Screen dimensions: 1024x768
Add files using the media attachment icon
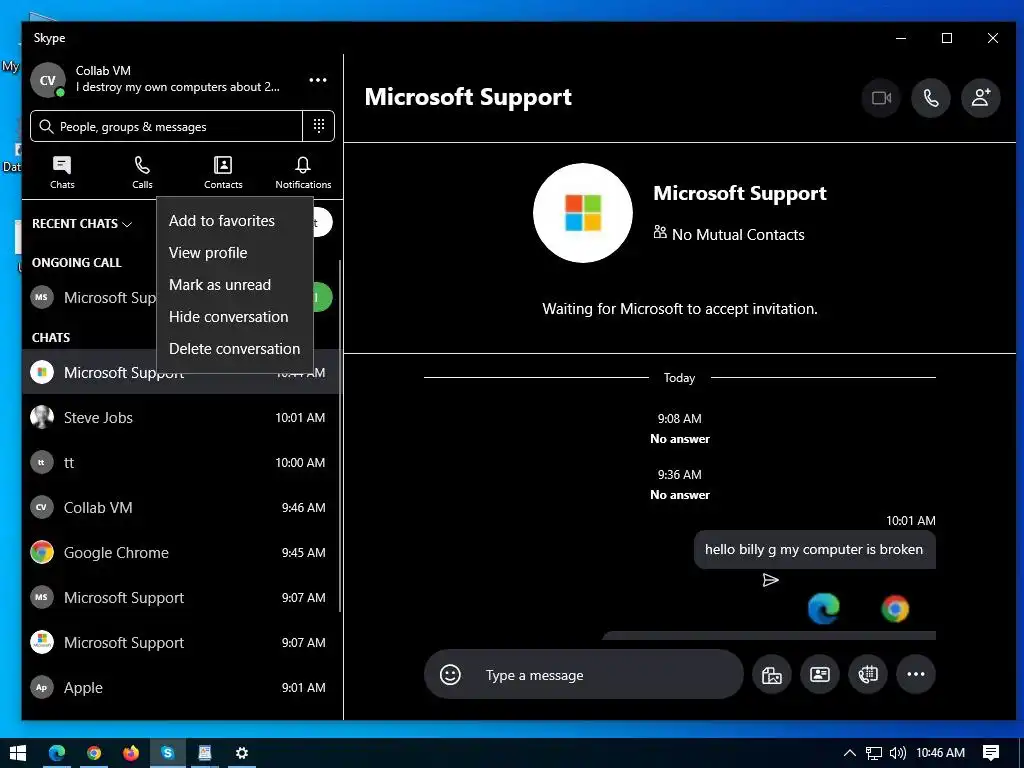point(771,675)
